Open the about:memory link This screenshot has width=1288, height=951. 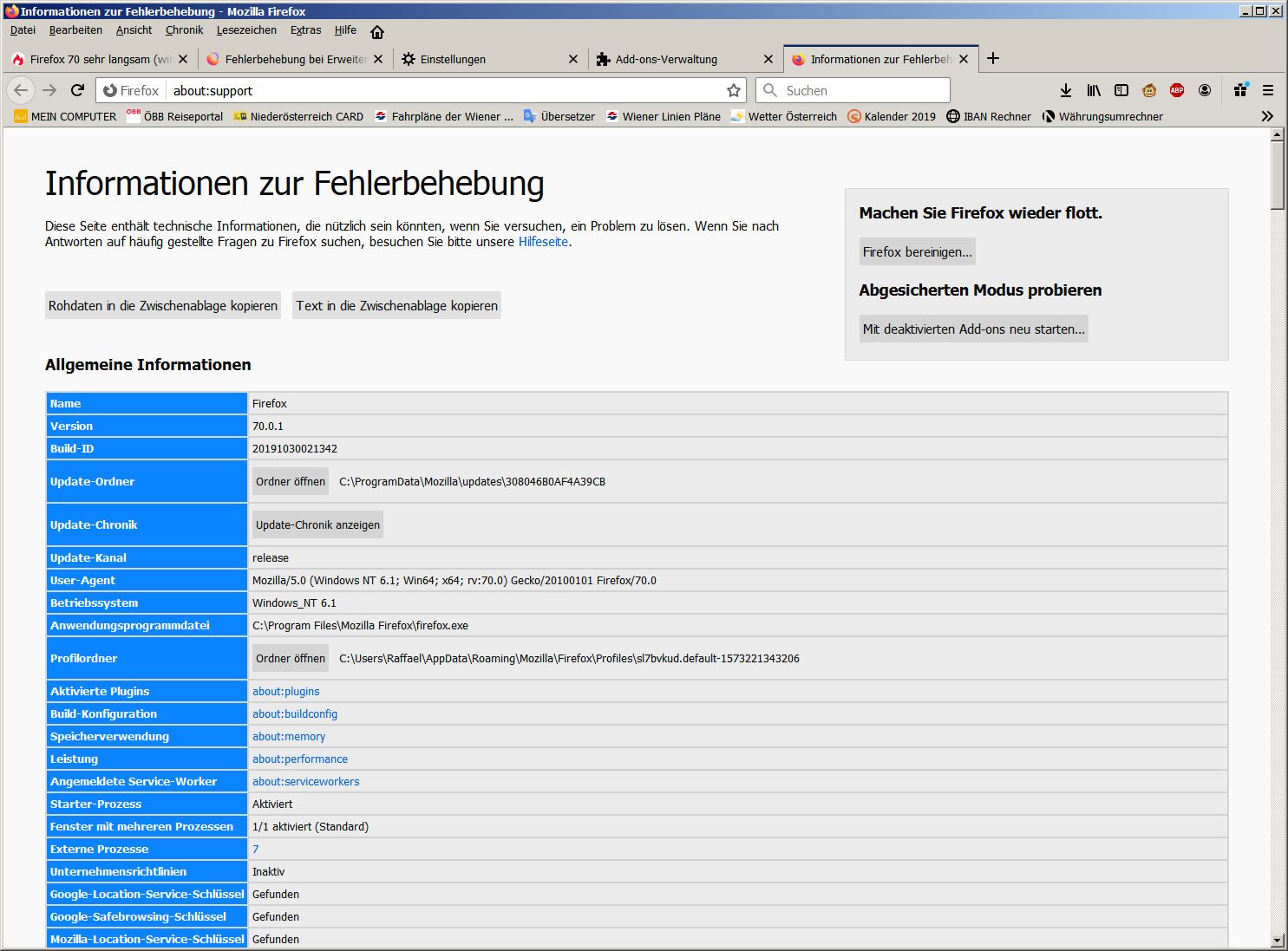289,736
